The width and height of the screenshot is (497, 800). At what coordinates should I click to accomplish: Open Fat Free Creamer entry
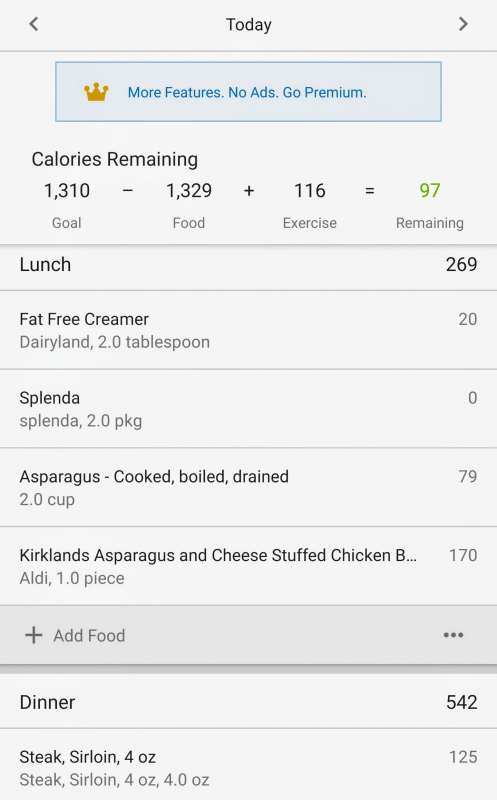pos(248,330)
